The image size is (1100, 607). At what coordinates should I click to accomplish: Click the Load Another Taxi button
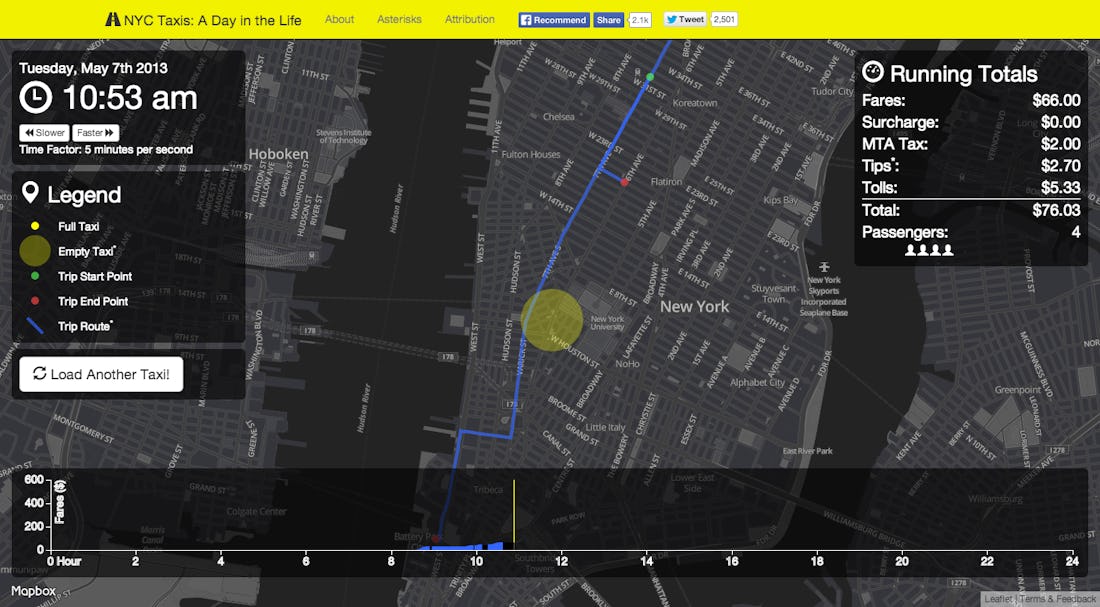102,374
